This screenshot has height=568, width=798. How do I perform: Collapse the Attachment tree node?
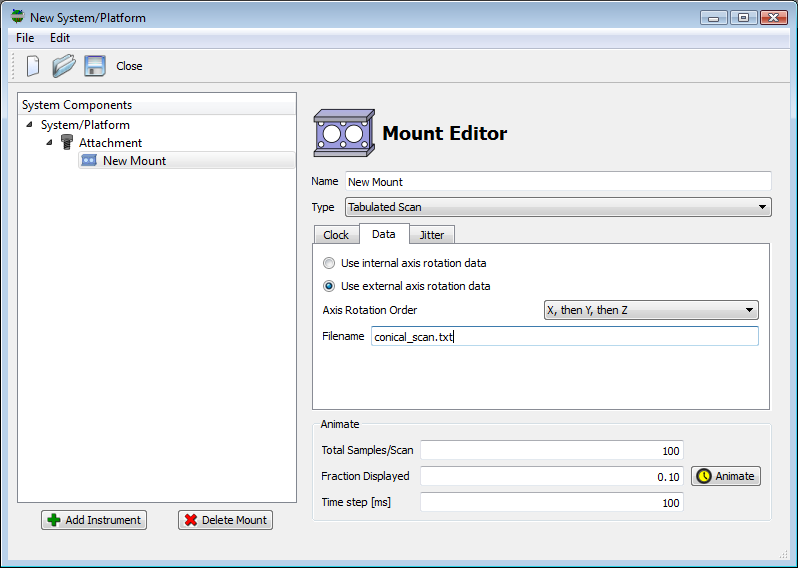pos(49,143)
